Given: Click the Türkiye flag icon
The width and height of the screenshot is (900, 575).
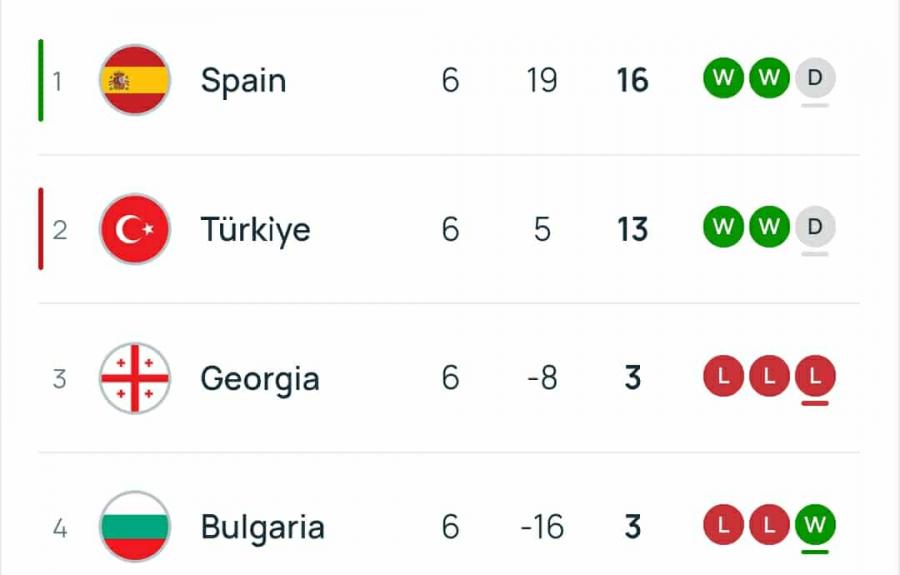Looking at the screenshot, I should coord(135,229).
